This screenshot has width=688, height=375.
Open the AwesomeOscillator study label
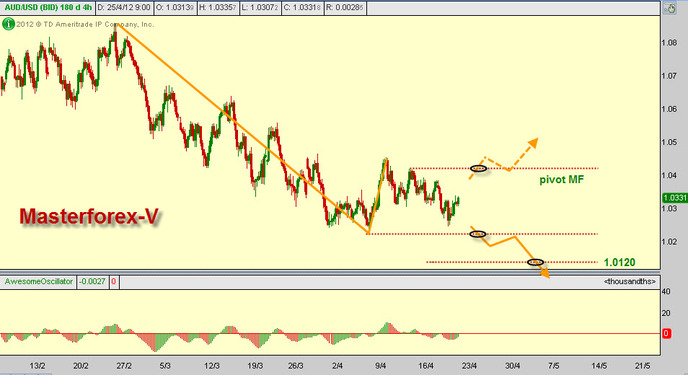coord(39,282)
